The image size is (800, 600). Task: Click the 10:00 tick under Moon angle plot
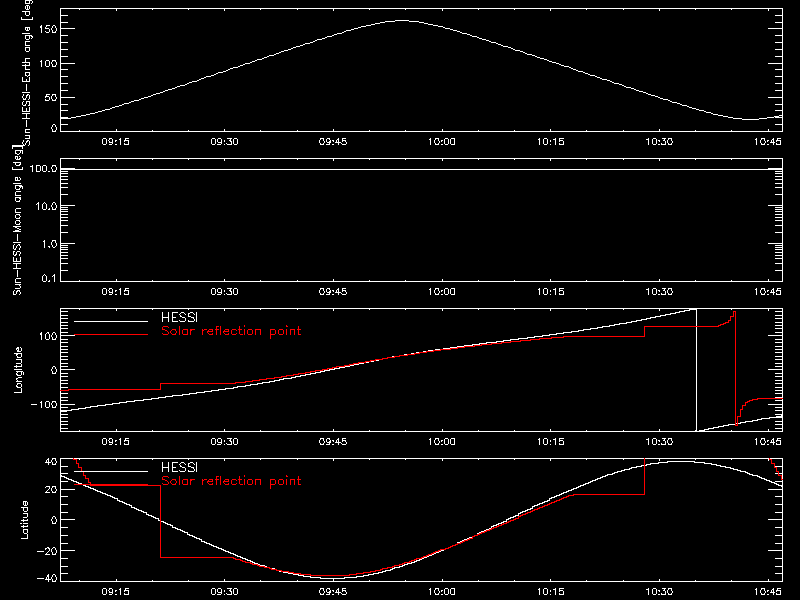441,291
